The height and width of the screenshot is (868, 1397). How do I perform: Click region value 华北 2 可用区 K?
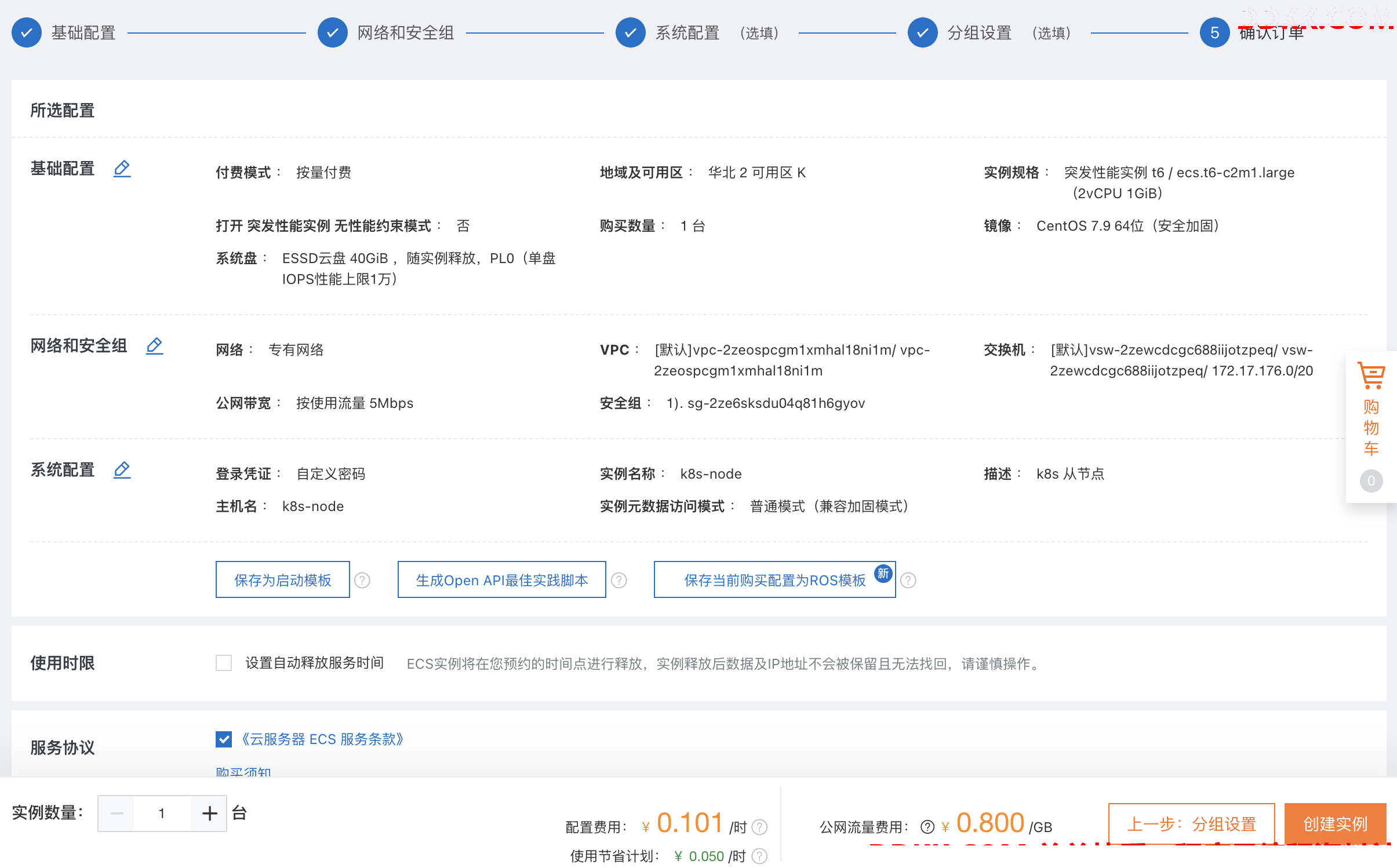(757, 173)
